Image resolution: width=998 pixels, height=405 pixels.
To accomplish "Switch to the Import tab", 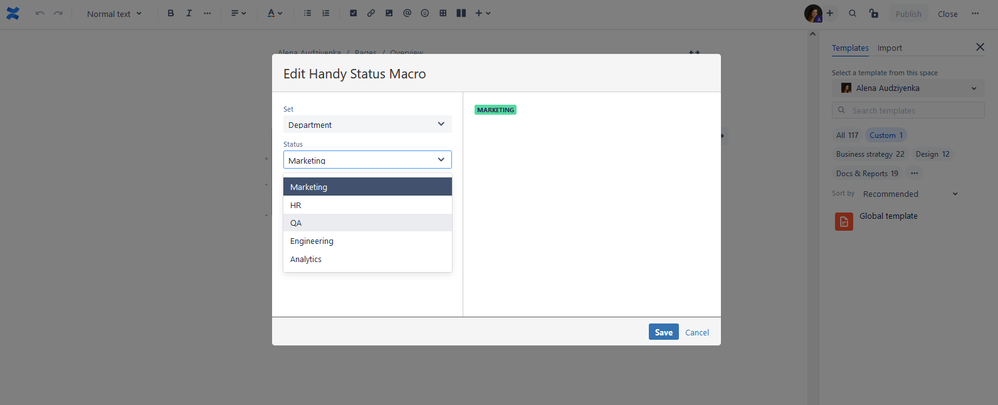I will (x=889, y=48).
